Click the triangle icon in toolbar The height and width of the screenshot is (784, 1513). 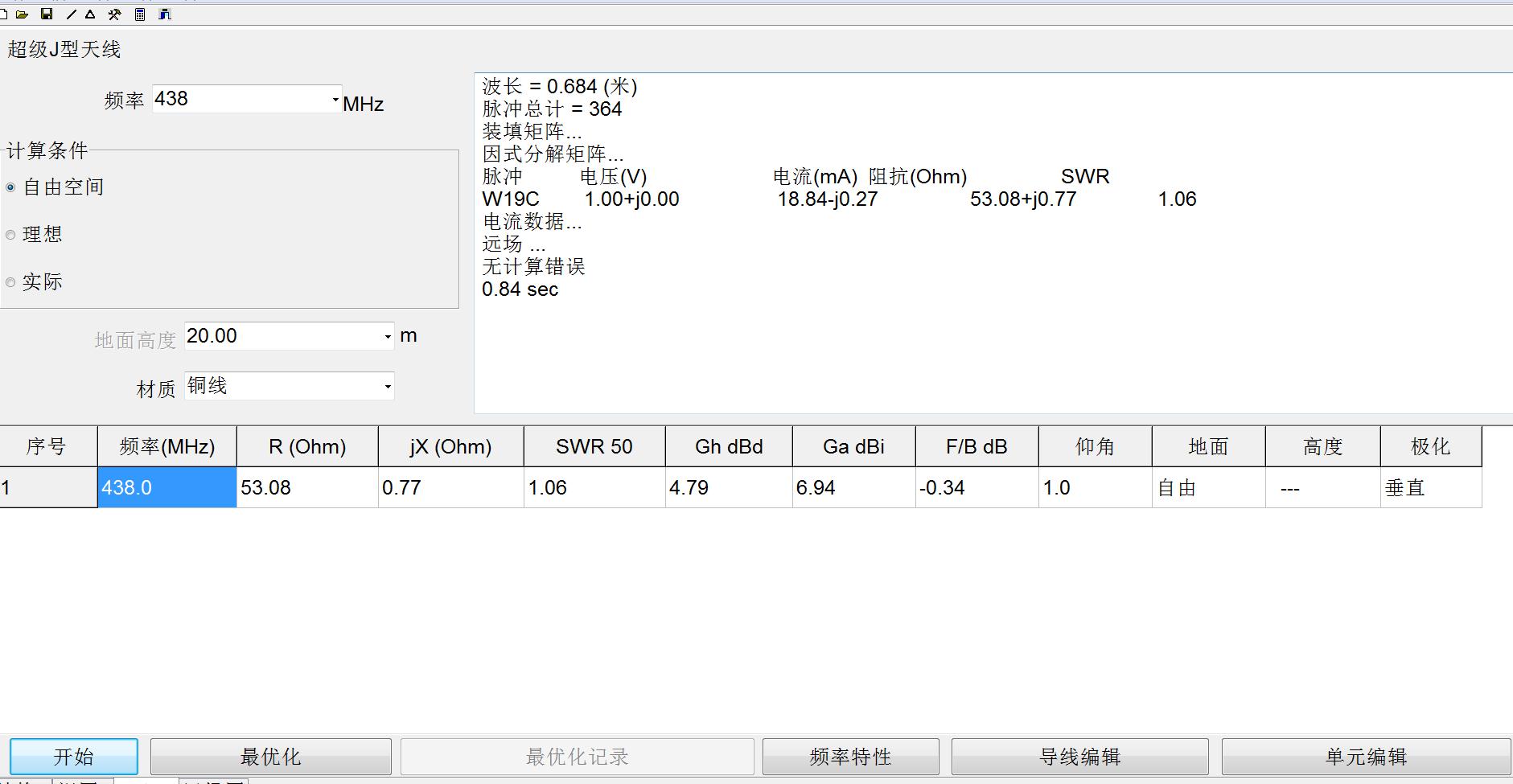click(x=90, y=14)
